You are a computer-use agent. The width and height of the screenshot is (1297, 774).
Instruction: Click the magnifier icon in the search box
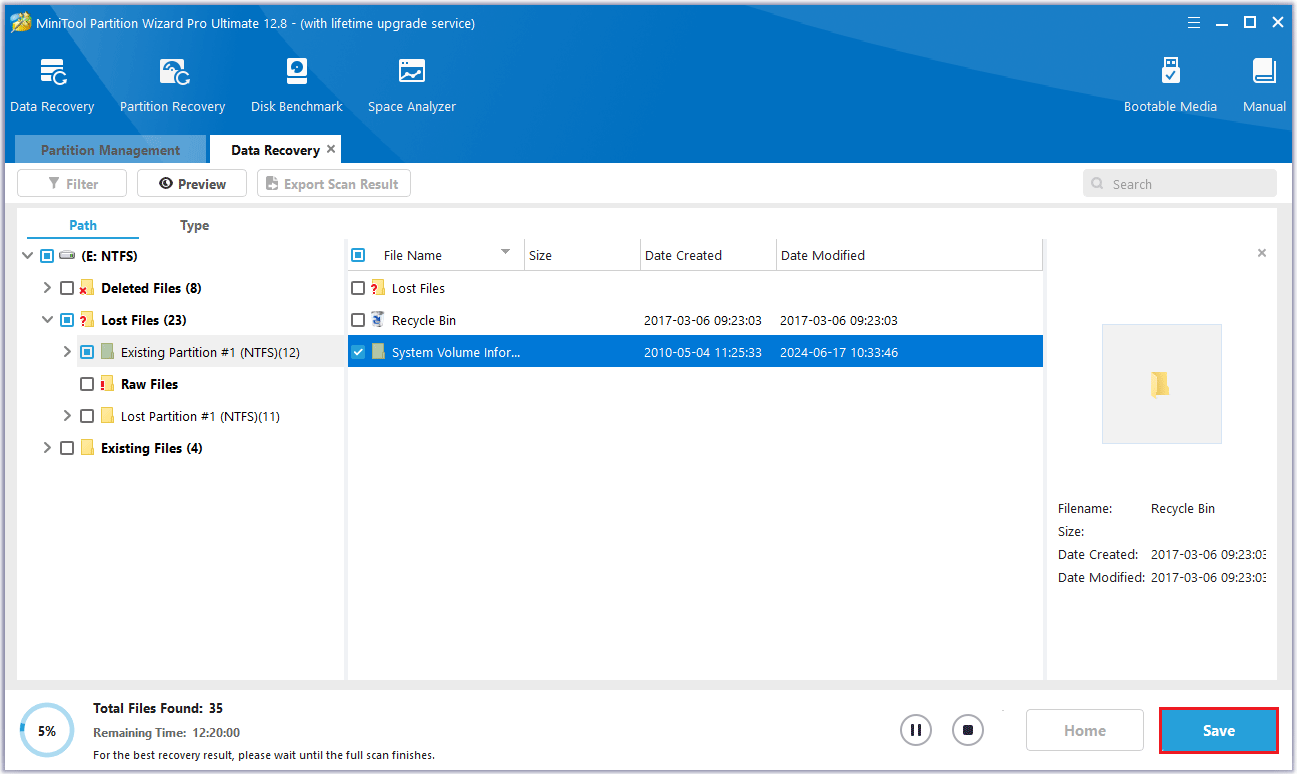[x=1099, y=184]
